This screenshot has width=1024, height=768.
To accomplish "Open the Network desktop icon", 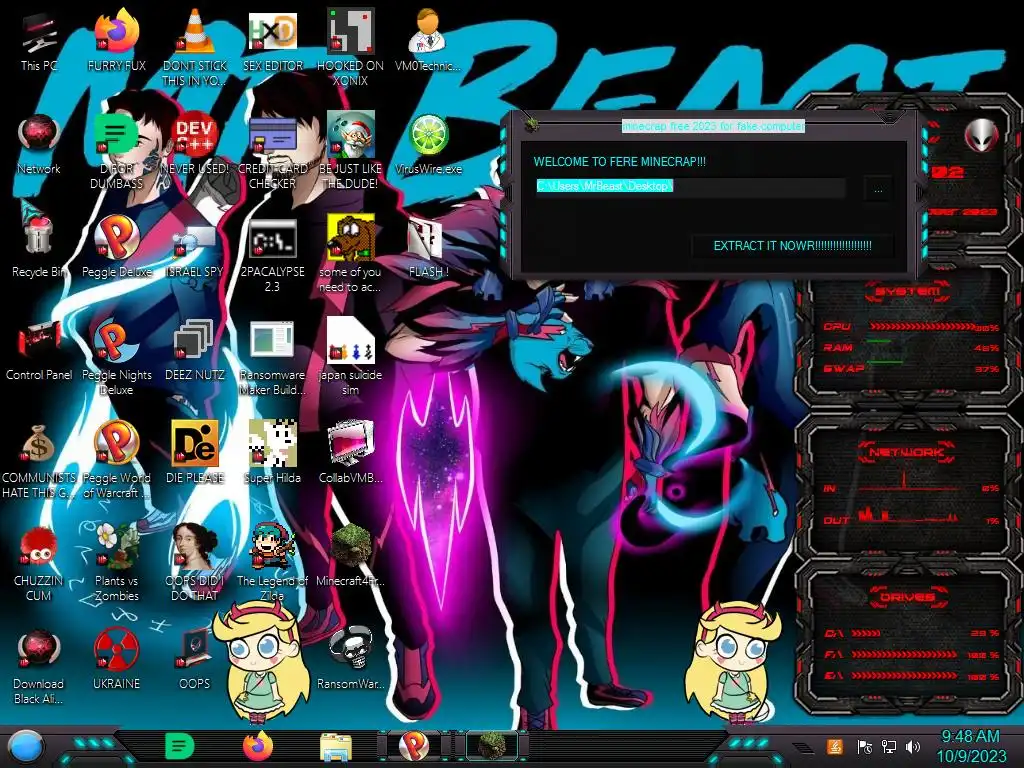I will pos(39,144).
